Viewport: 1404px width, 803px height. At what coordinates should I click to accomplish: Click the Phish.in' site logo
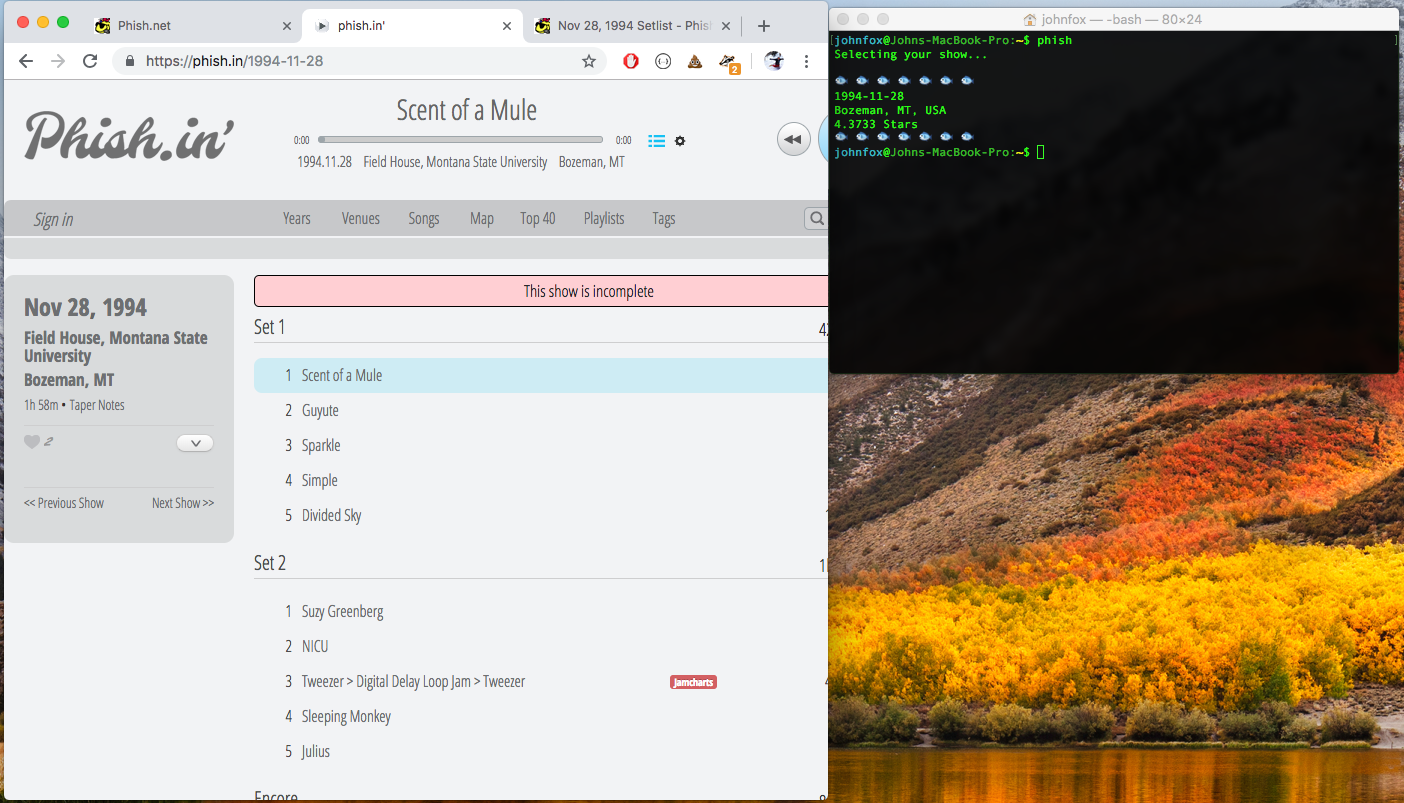[x=130, y=135]
